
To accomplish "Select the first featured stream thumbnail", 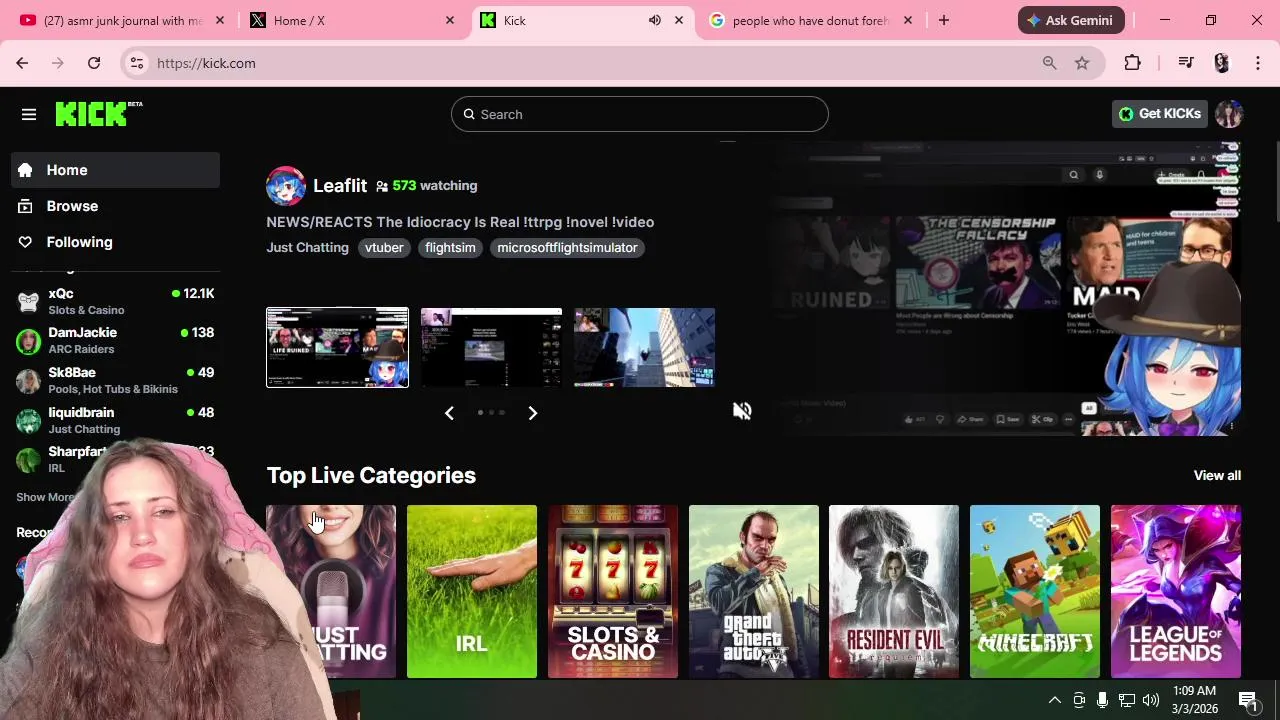I will tap(337, 347).
